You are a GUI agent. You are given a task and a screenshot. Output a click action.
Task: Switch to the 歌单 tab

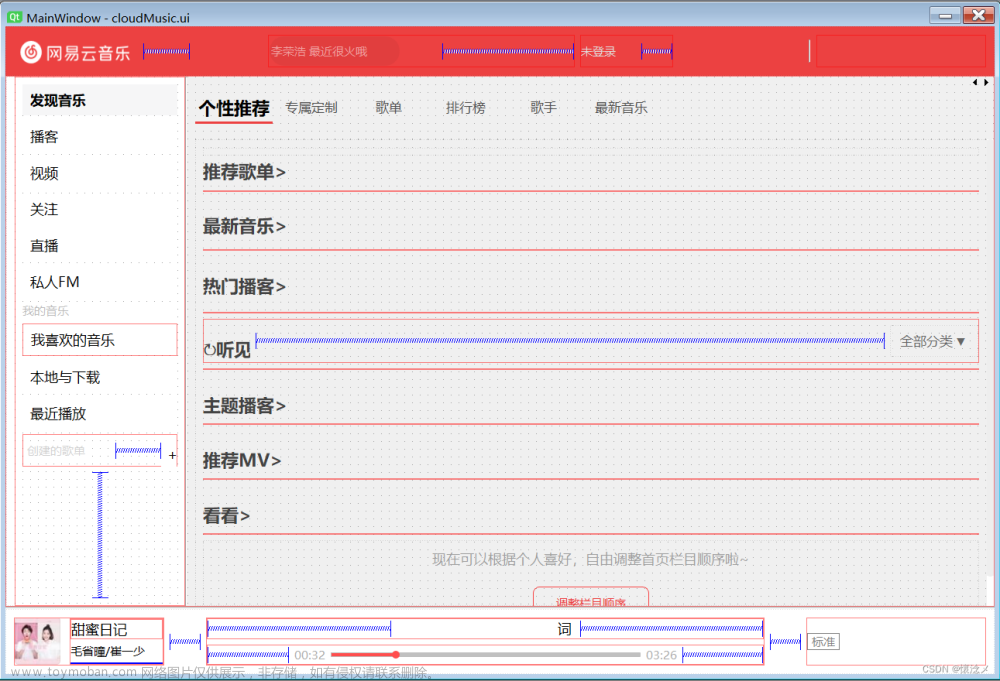(x=388, y=108)
